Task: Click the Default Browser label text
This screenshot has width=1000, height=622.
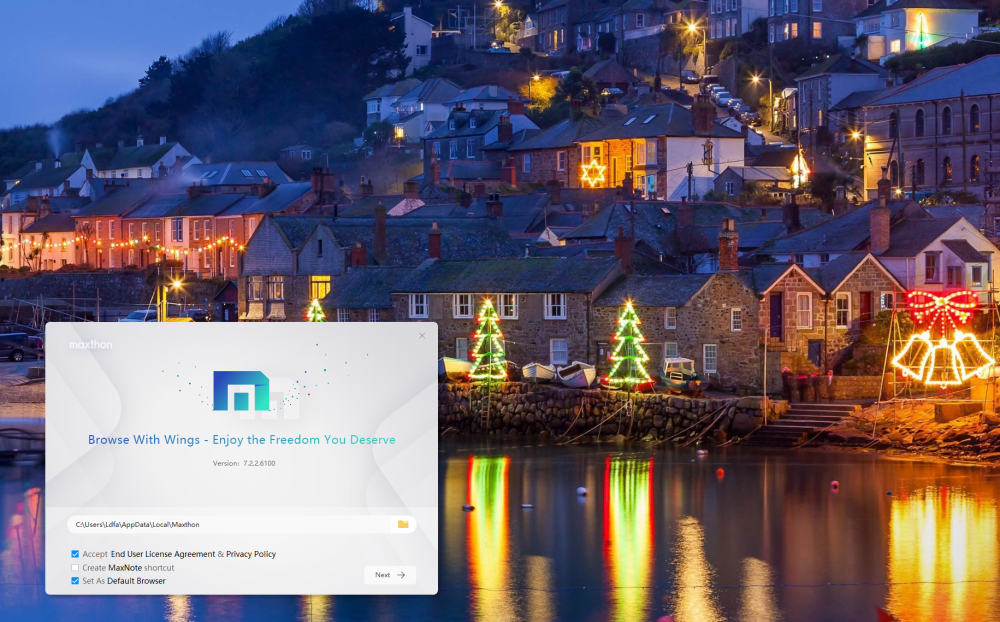Action: 137,581
